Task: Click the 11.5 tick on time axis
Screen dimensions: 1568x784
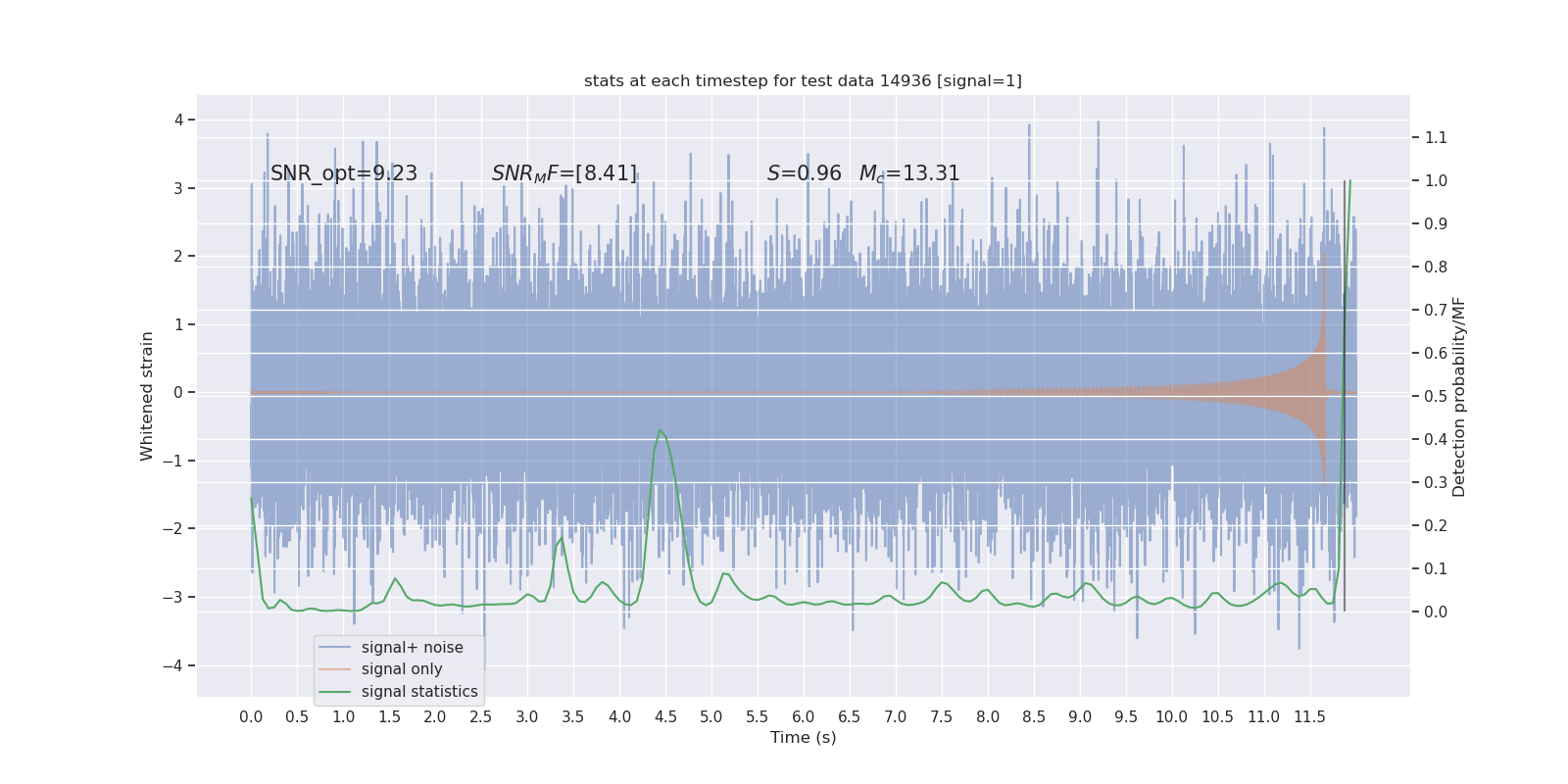Action: (x=1309, y=717)
